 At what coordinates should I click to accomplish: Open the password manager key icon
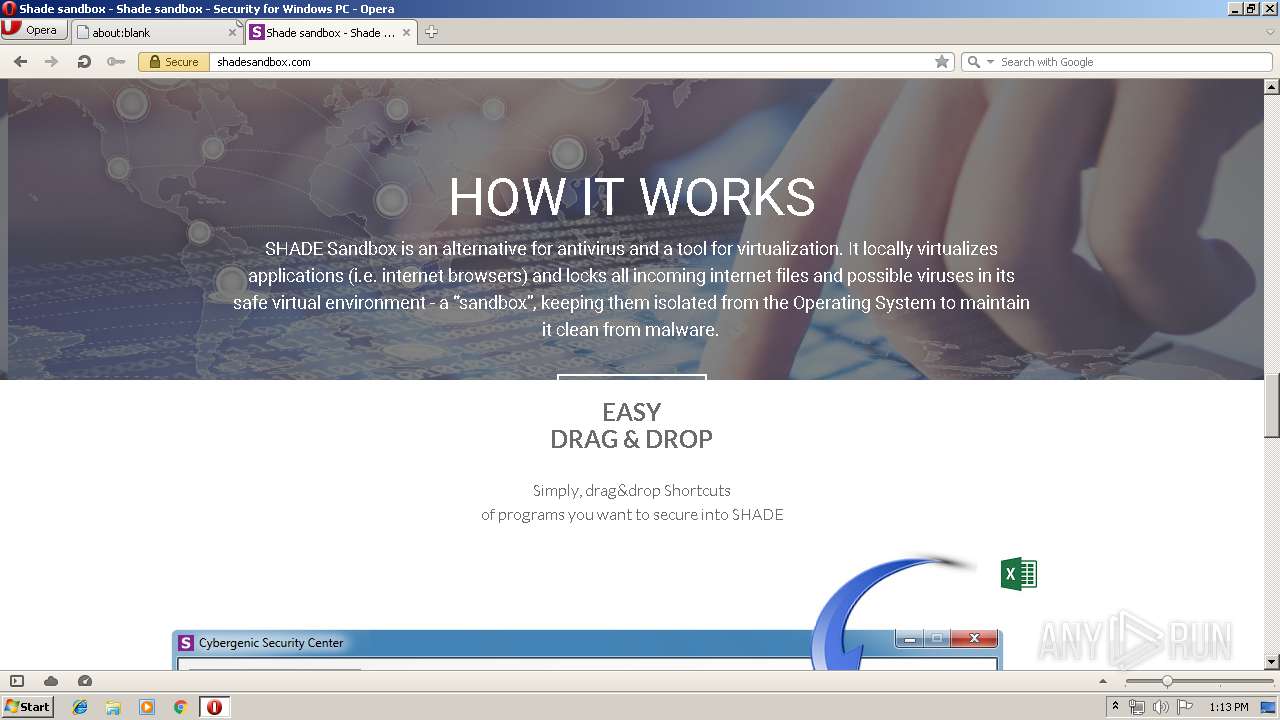tap(116, 62)
